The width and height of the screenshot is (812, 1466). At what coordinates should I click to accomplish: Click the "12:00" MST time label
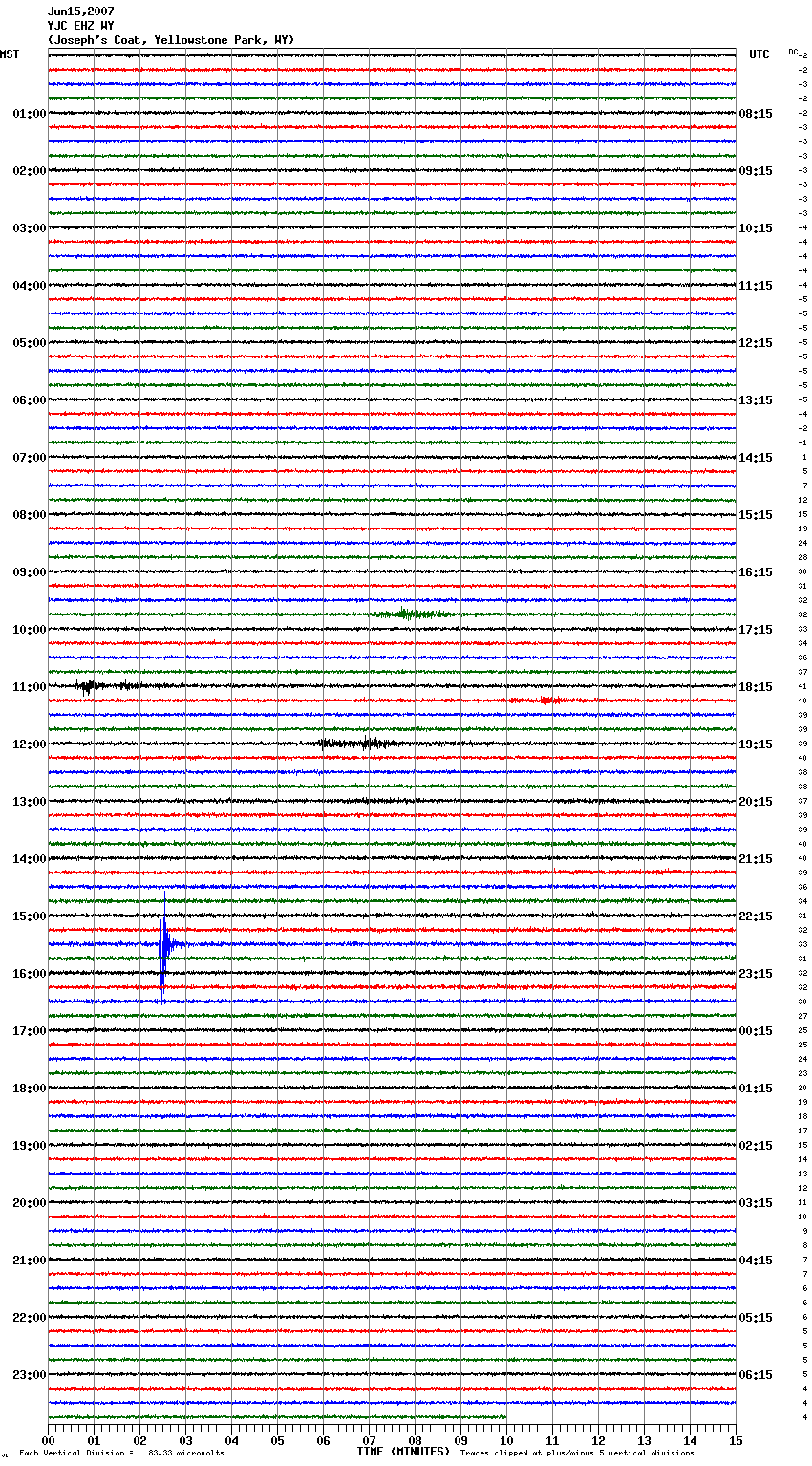click(30, 744)
